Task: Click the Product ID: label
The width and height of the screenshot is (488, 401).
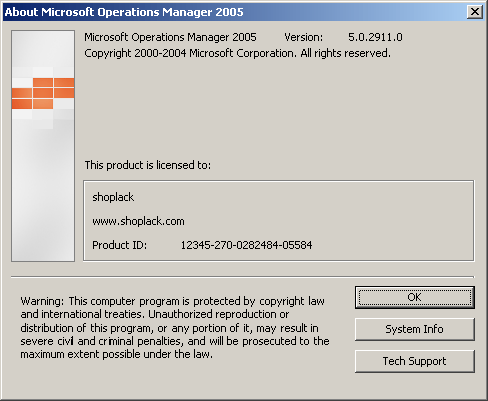Action: pyautogui.click(x=119, y=245)
